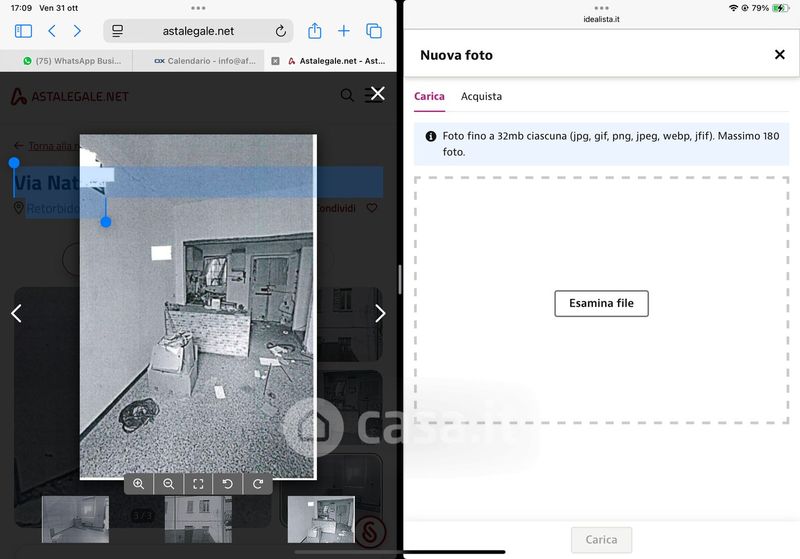Tap the astalegale.net address field
Viewport: 800px width, 559px height.
click(x=197, y=31)
